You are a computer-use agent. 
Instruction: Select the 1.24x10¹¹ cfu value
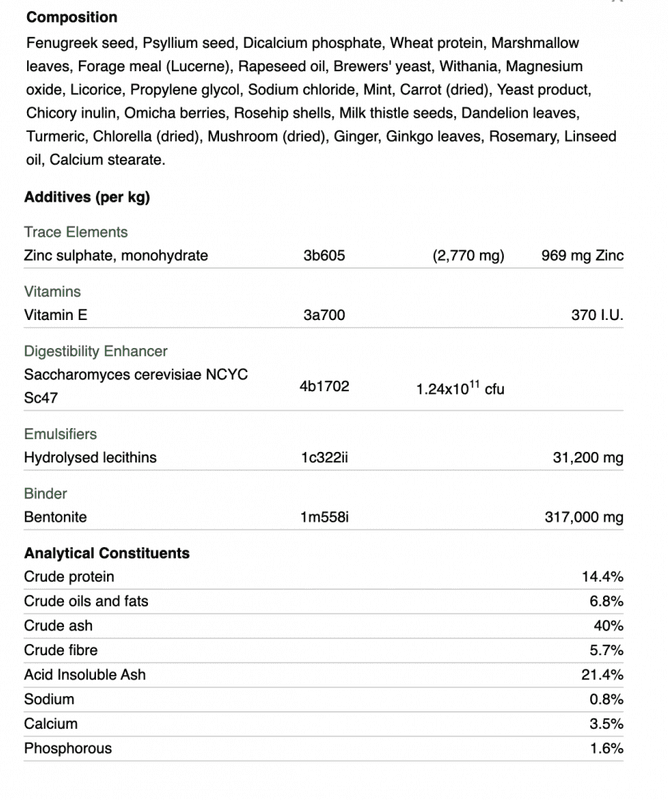pyautogui.click(x=460, y=388)
